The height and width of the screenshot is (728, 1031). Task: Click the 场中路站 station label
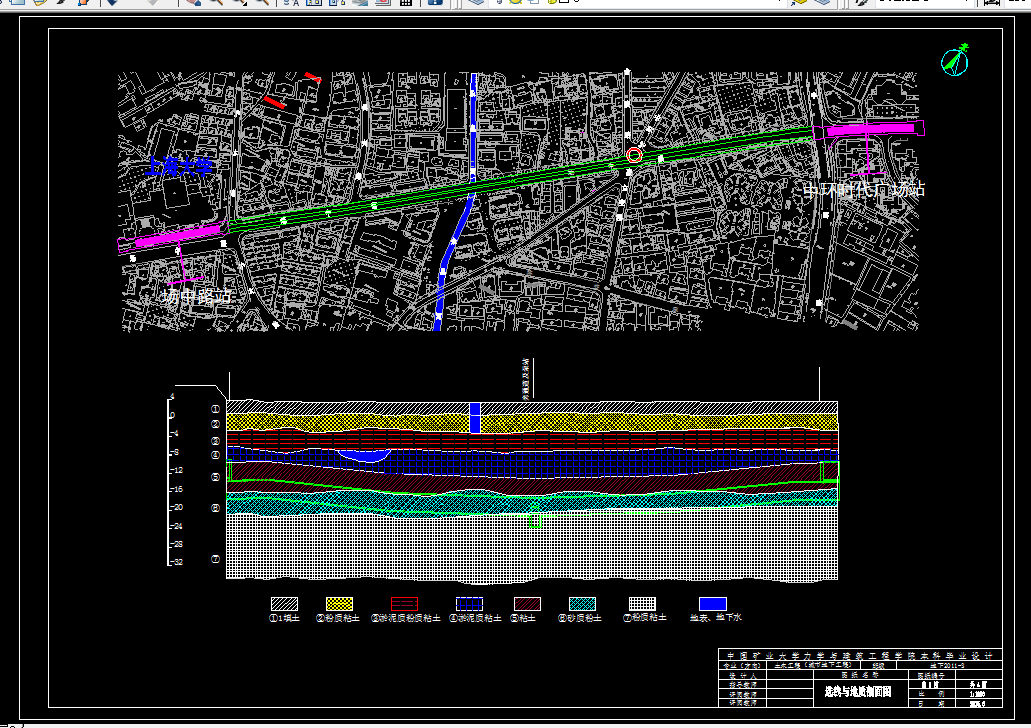point(197,297)
